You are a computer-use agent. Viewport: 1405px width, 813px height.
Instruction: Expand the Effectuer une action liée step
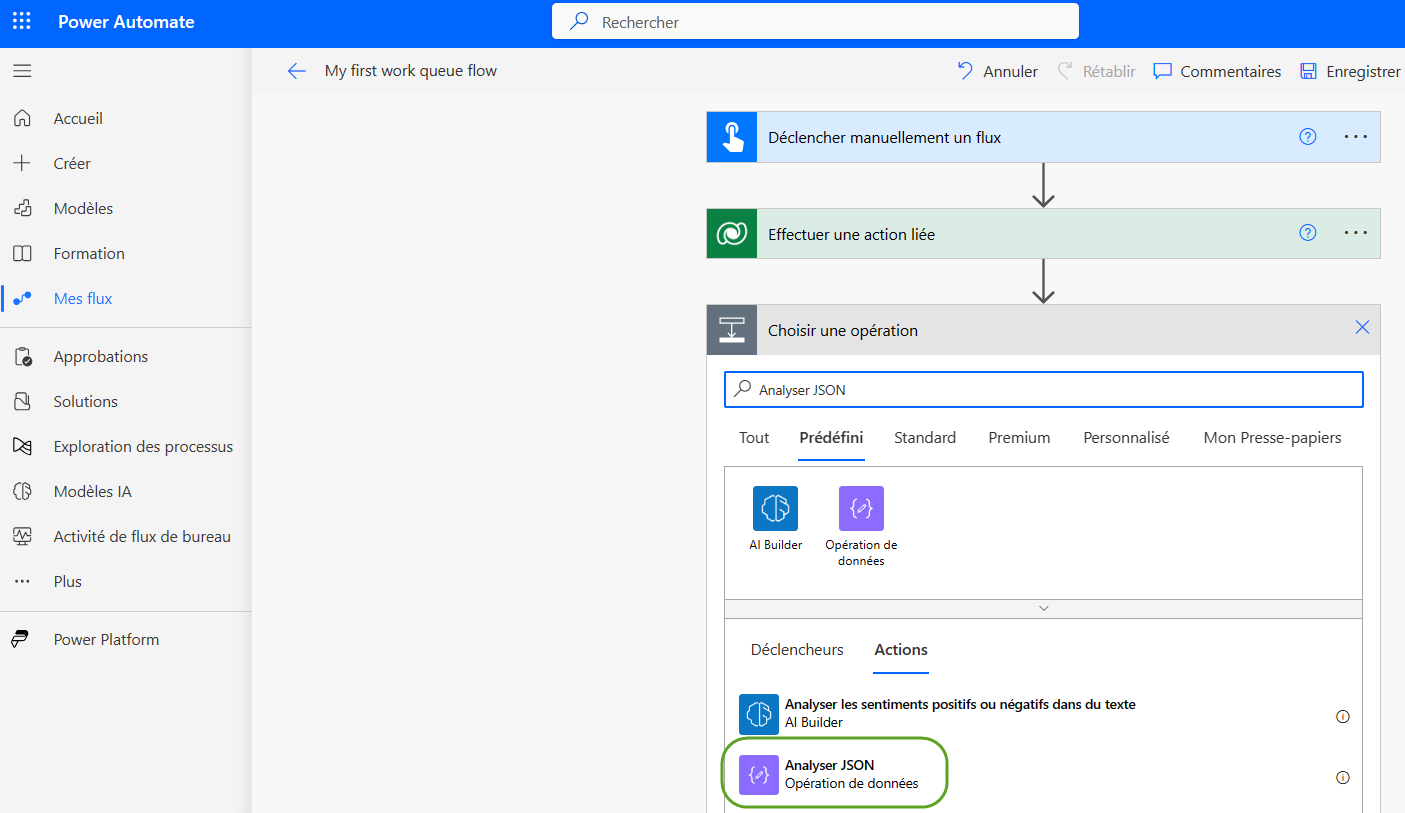(1043, 234)
